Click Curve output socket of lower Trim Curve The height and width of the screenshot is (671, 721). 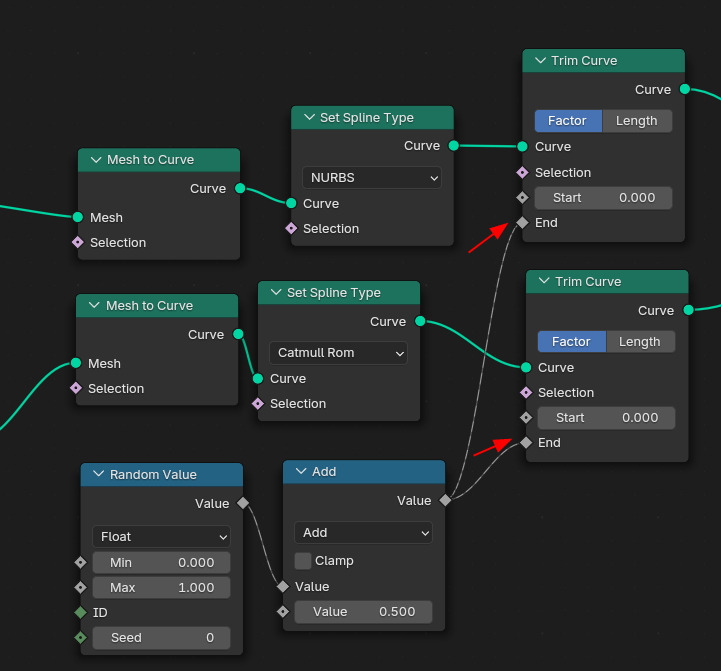688,310
